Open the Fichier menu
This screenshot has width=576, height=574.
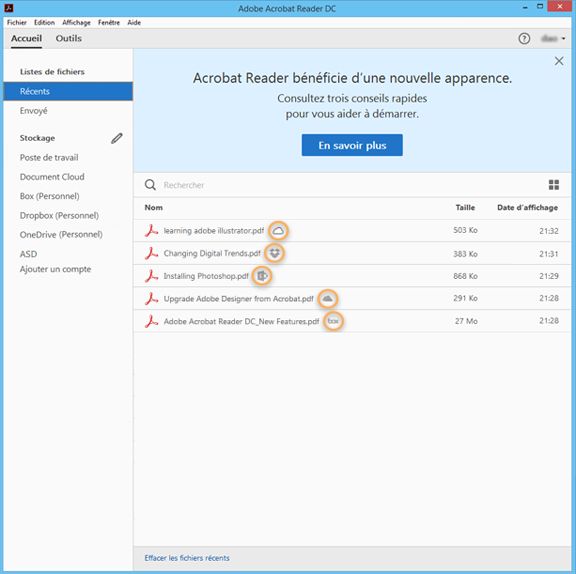click(17, 22)
